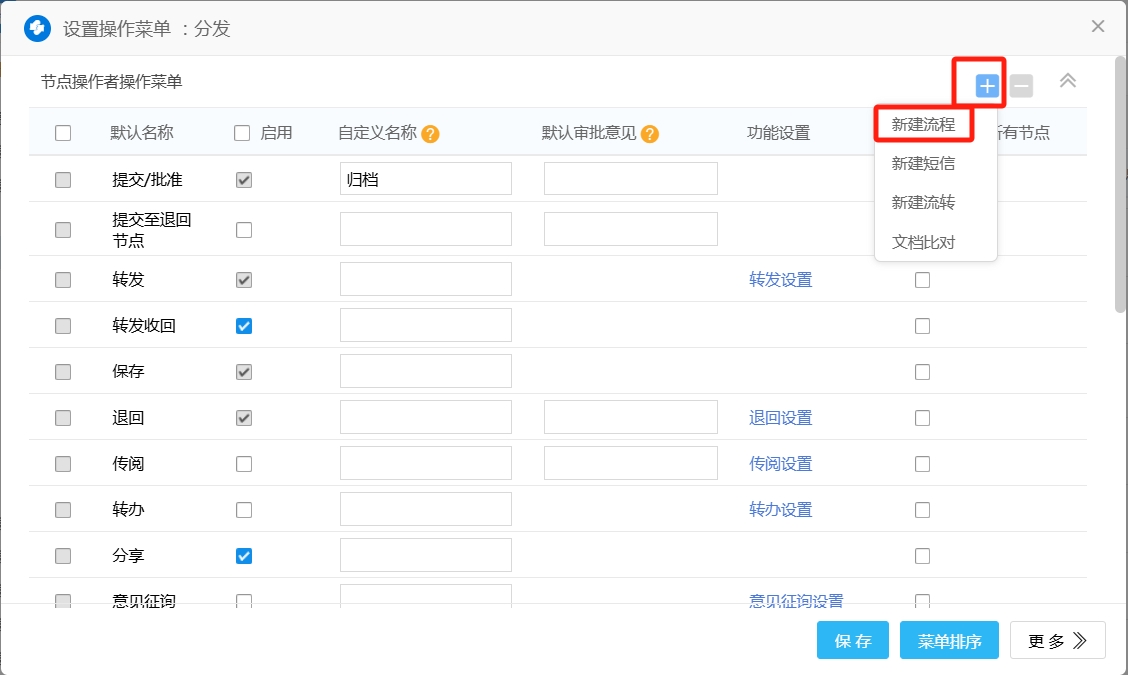Close the 设置操作菜单 dialog
Screen dimensions: 1128x675
coord(1098,27)
